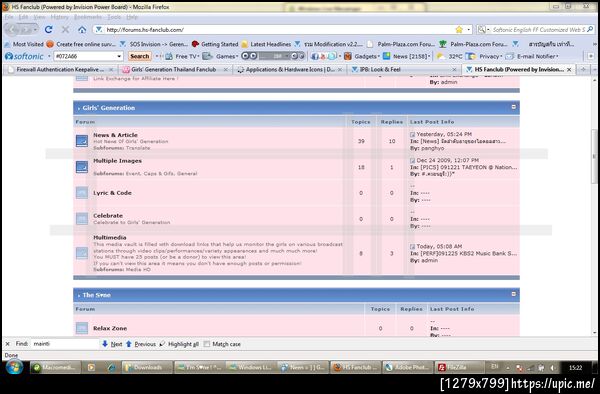Go to the Home page icon
Screen dimensions: 600x394
click(82, 29)
